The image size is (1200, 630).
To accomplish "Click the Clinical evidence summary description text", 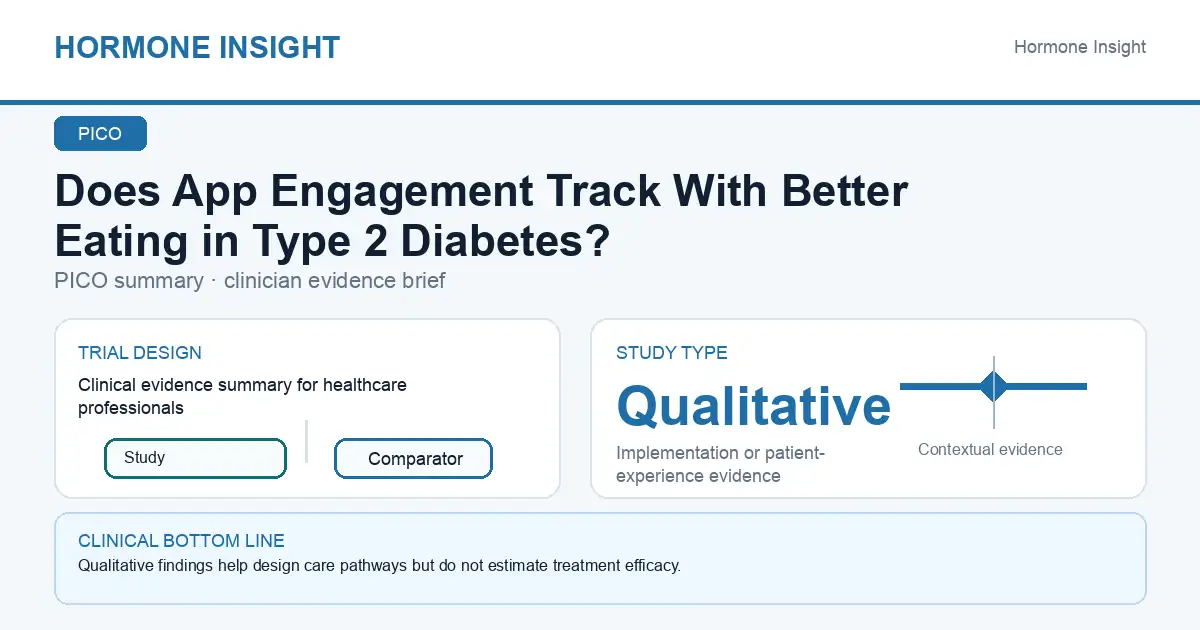I will [x=242, y=396].
